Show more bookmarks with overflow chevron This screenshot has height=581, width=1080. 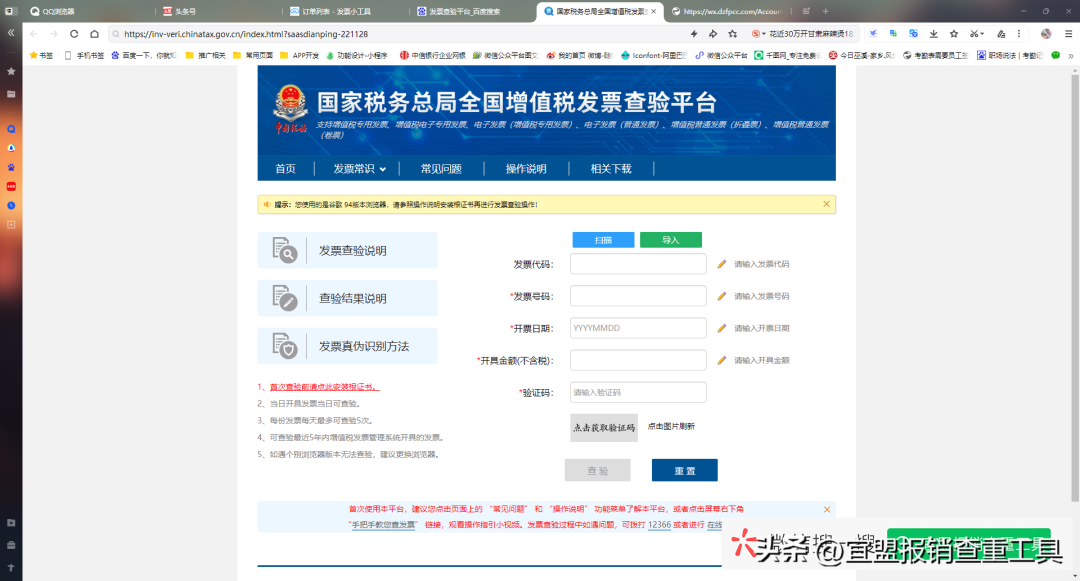point(1070,56)
